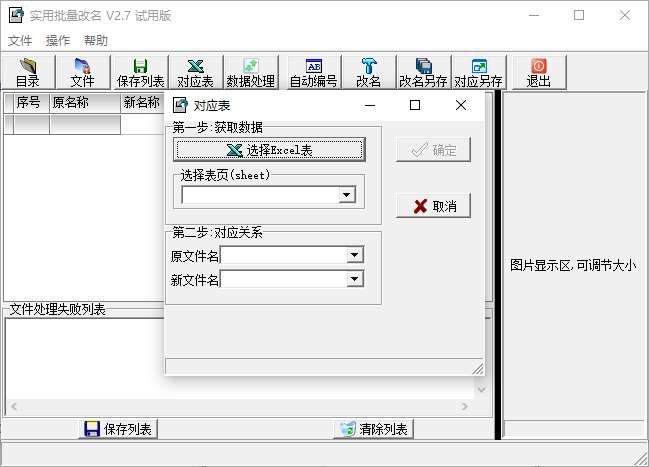Click the 对应表 dialog title icon

pyautogui.click(x=180, y=105)
